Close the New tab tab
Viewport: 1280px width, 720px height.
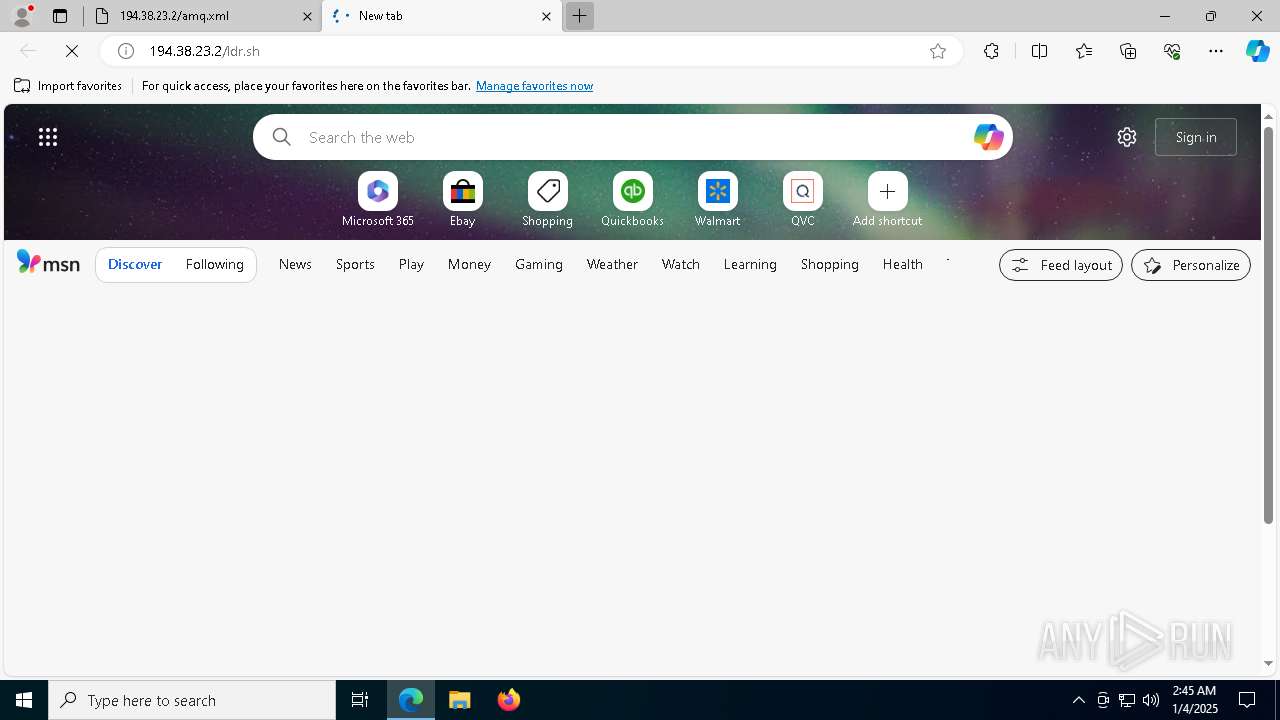click(546, 16)
